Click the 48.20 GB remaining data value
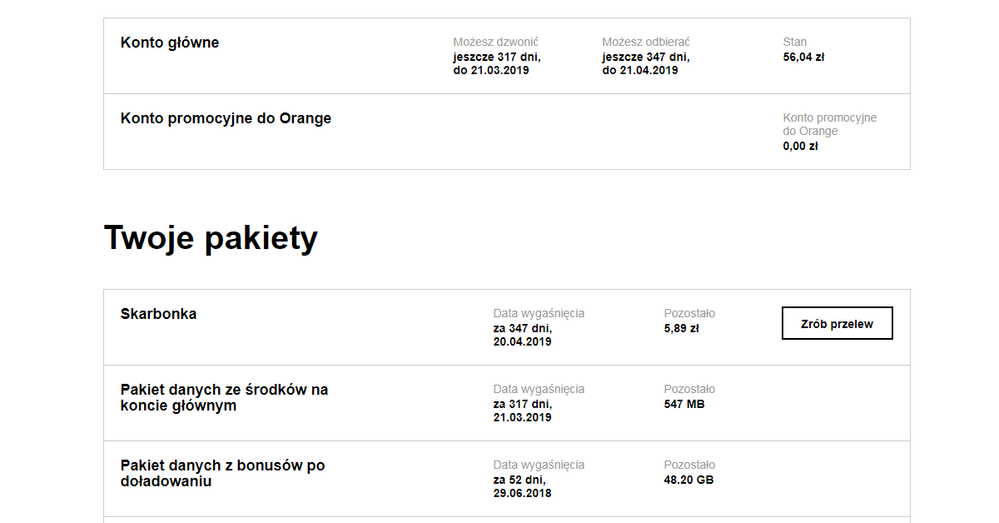Screen dimensions: 999x523 click(x=688, y=480)
